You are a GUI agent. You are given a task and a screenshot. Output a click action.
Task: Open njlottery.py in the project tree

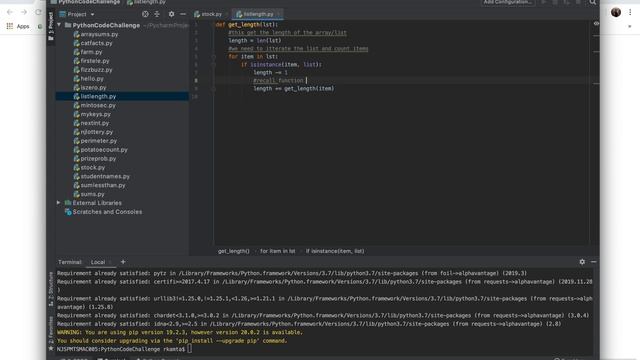click(97, 132)
